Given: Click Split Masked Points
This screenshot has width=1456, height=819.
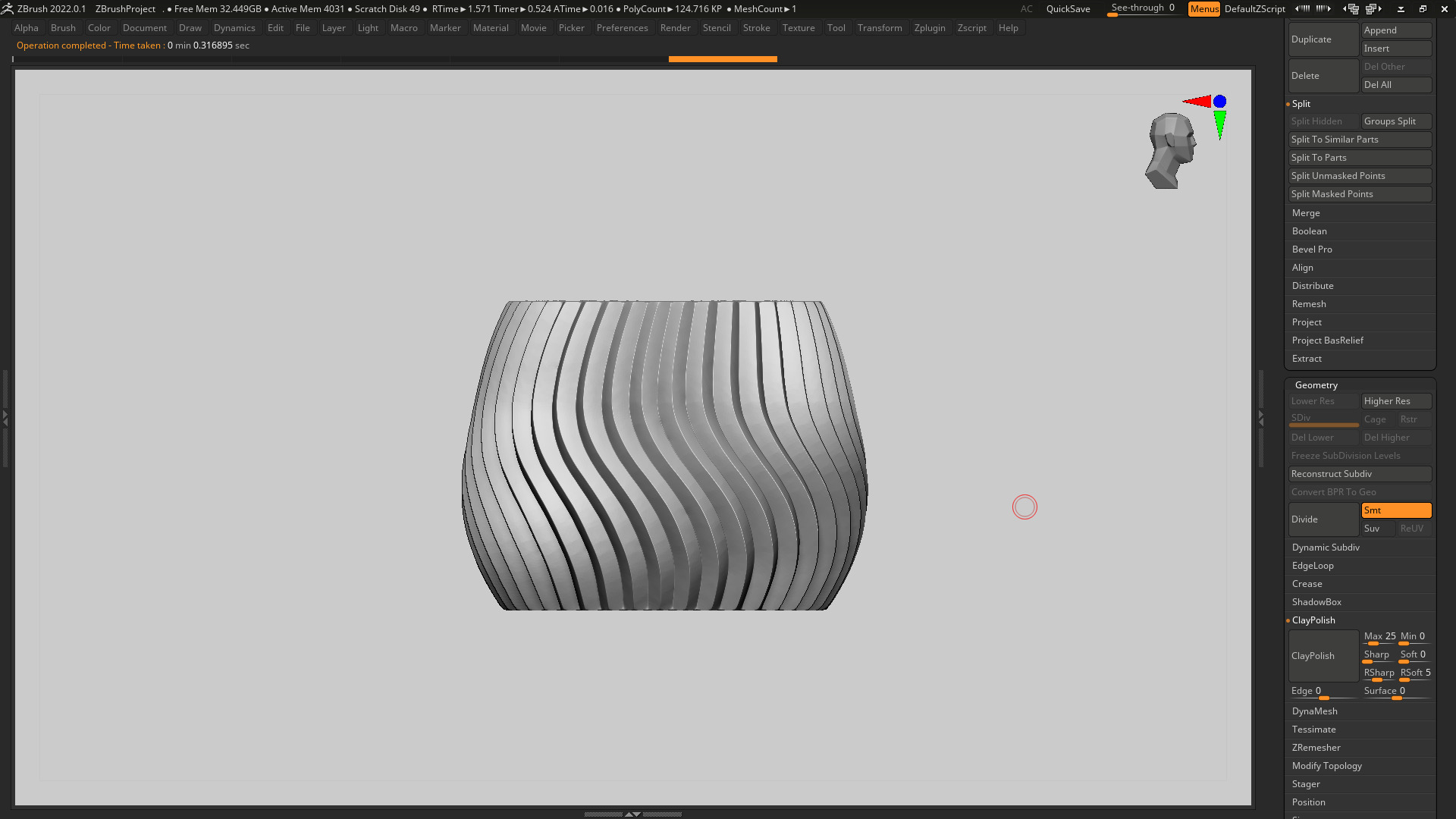Looking at the screenshot, I should pyautogui.click(x=1360, y=194).
